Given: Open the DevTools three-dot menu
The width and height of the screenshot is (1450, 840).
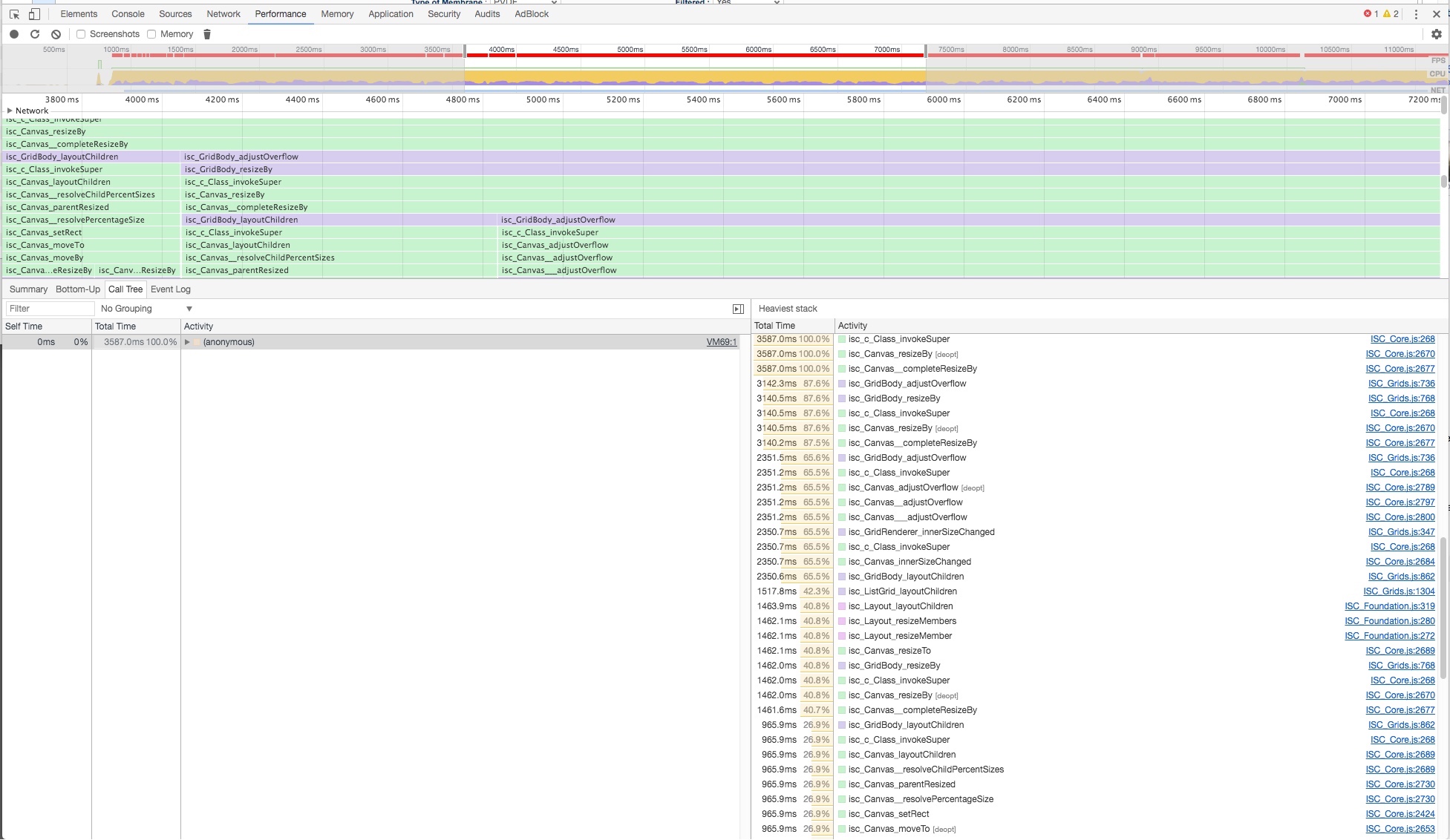Looking at the screenshot, I should [x=1416, y=14].
